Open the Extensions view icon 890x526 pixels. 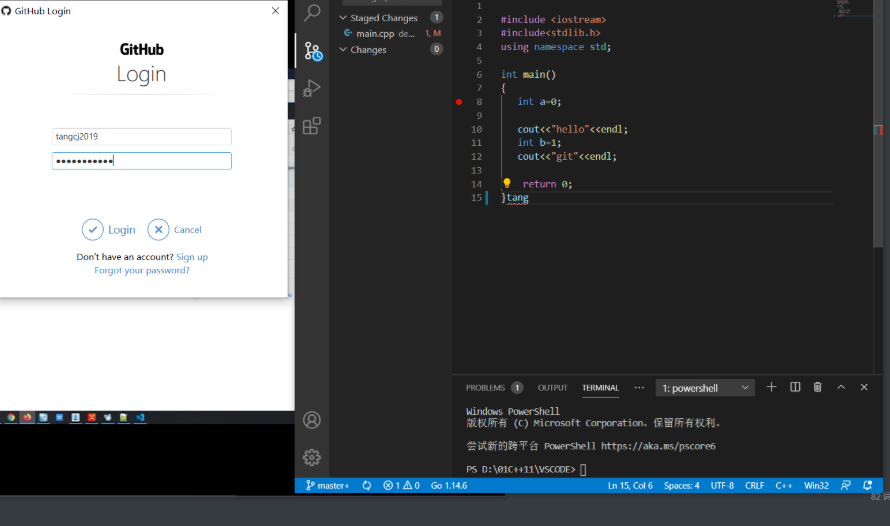(x=312, y=125)
